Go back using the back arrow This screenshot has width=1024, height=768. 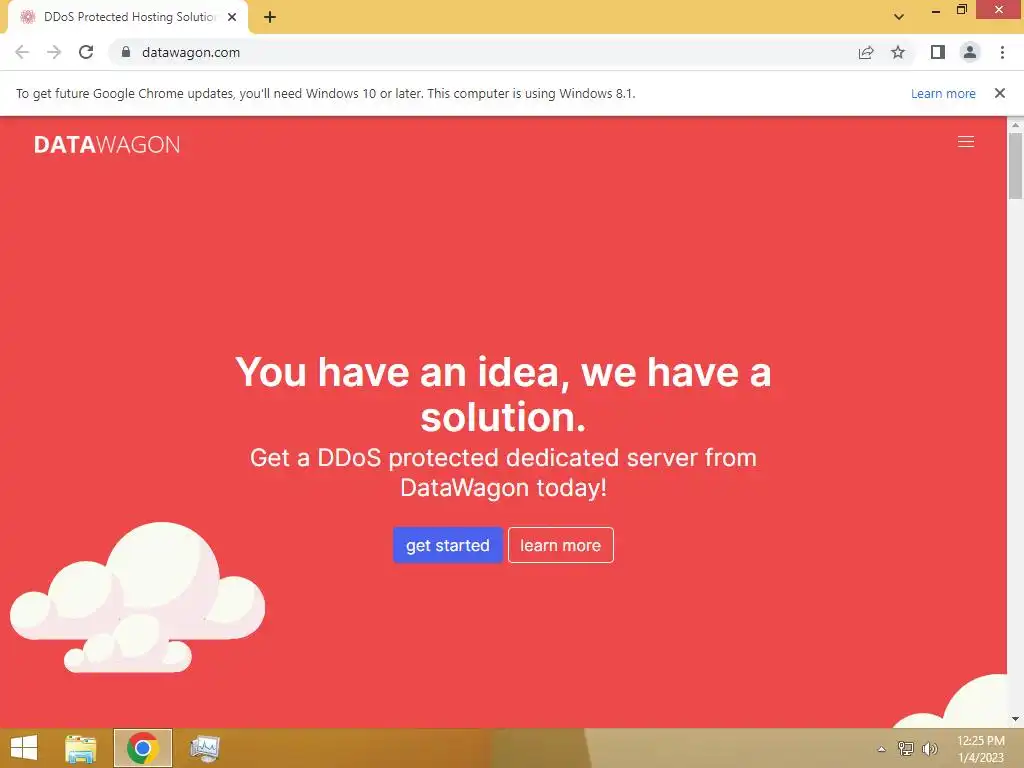pos(22,52)
